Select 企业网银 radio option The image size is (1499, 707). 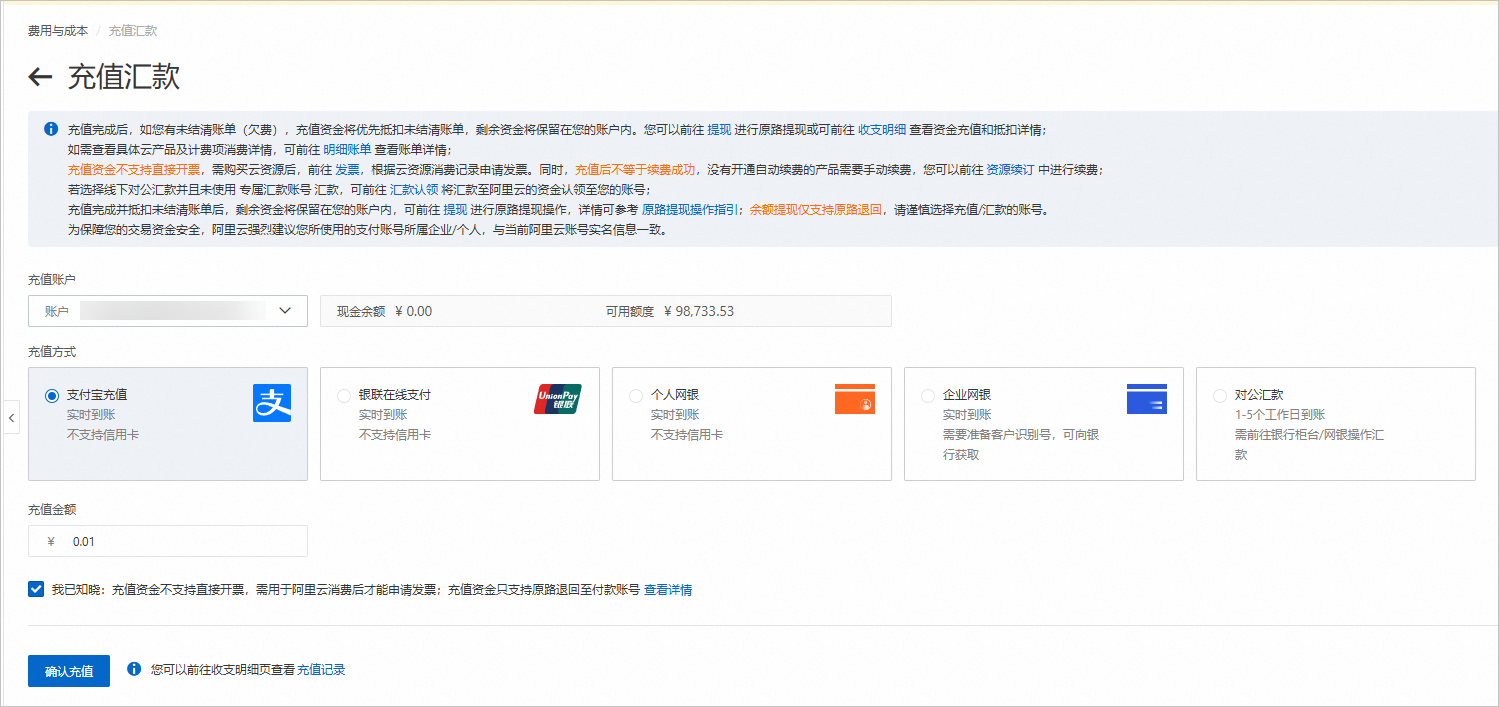pos(928,395)
